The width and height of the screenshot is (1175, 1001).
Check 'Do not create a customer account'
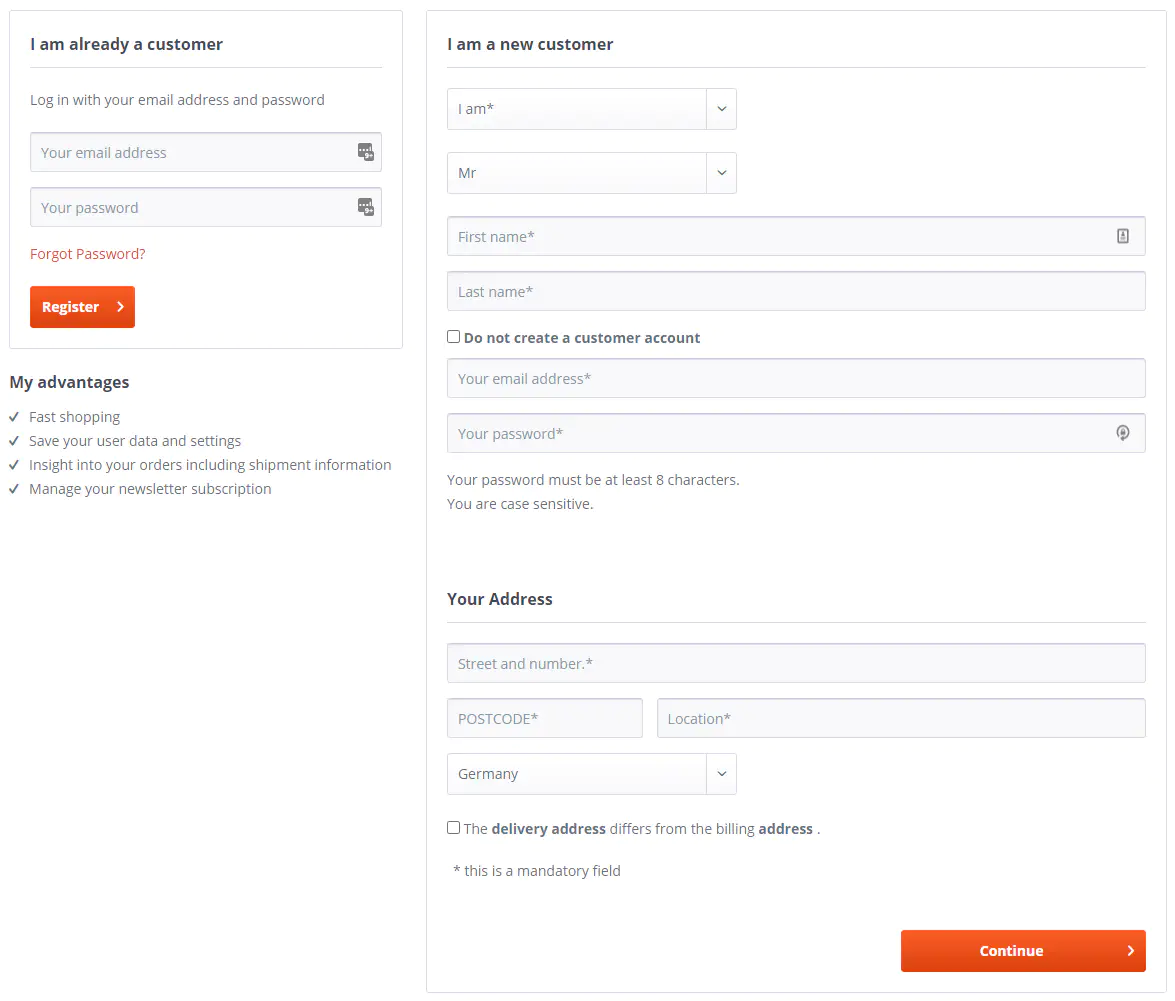[454, 337]
